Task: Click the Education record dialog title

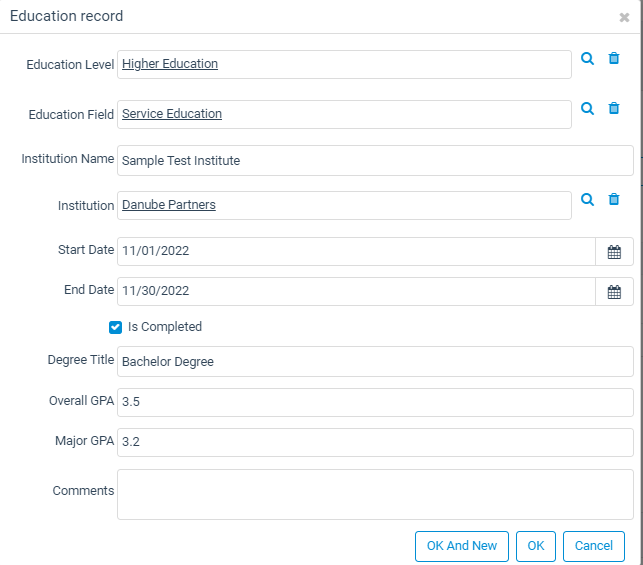Action: [66, 16]
